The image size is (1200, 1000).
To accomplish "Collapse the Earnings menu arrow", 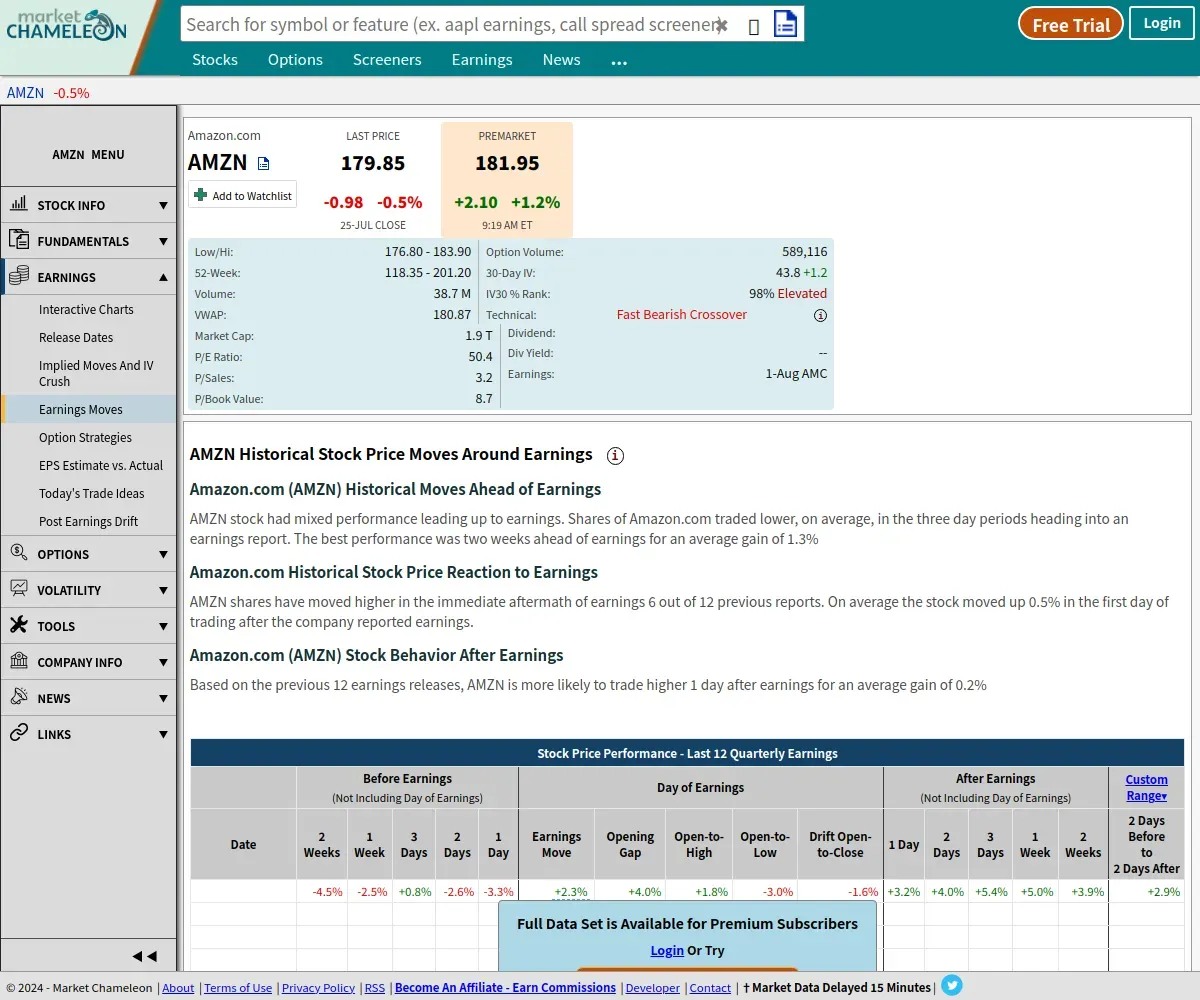I will click(163, 277).
